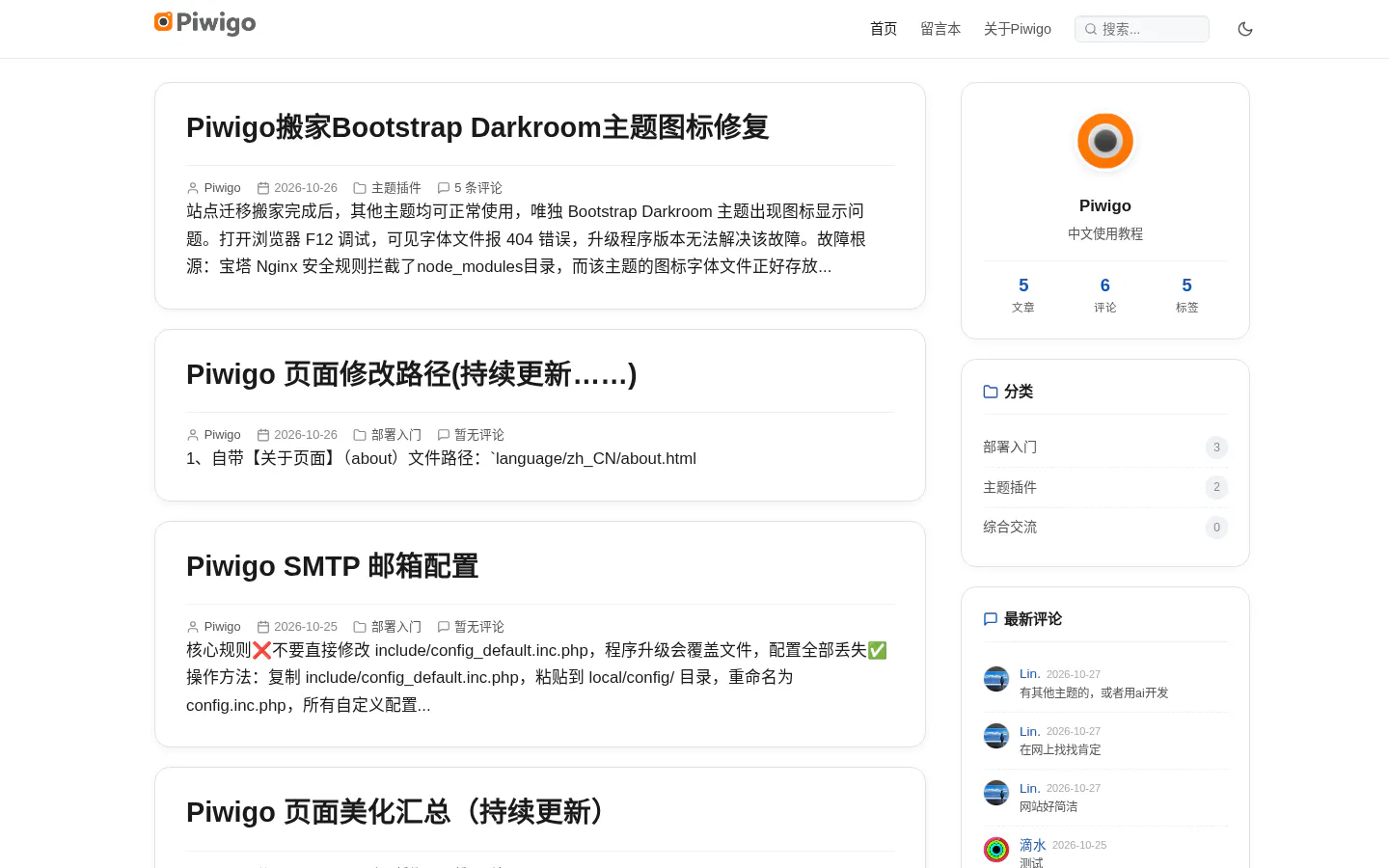Select the 主题插件 category in the sidebar
Screen dimensions: 1389x868
pyautogui.click(x=1105, y=487)
